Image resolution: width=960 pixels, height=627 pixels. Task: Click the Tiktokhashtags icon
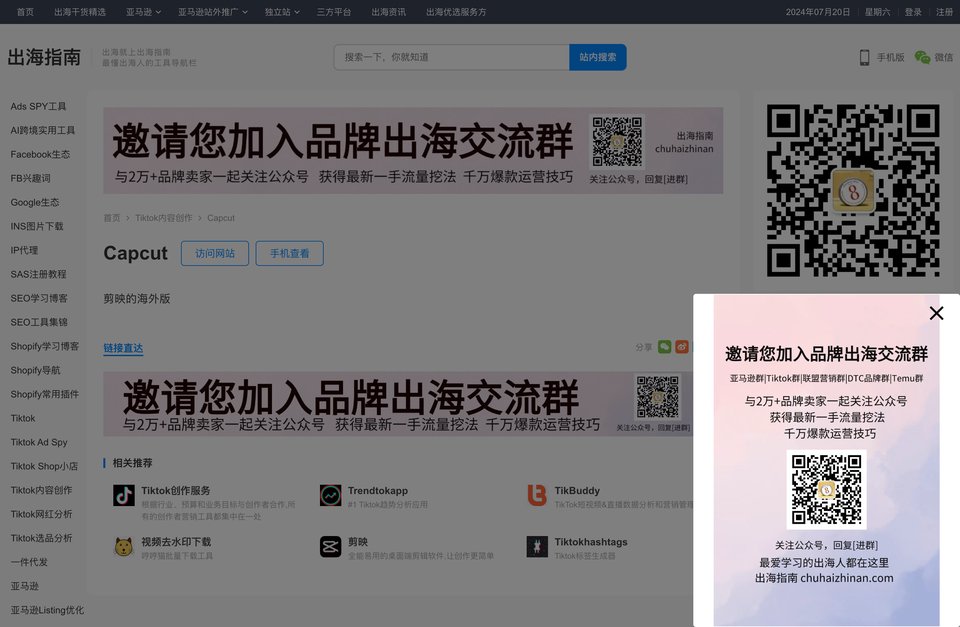pyautogui.click(x=537, y=546)
